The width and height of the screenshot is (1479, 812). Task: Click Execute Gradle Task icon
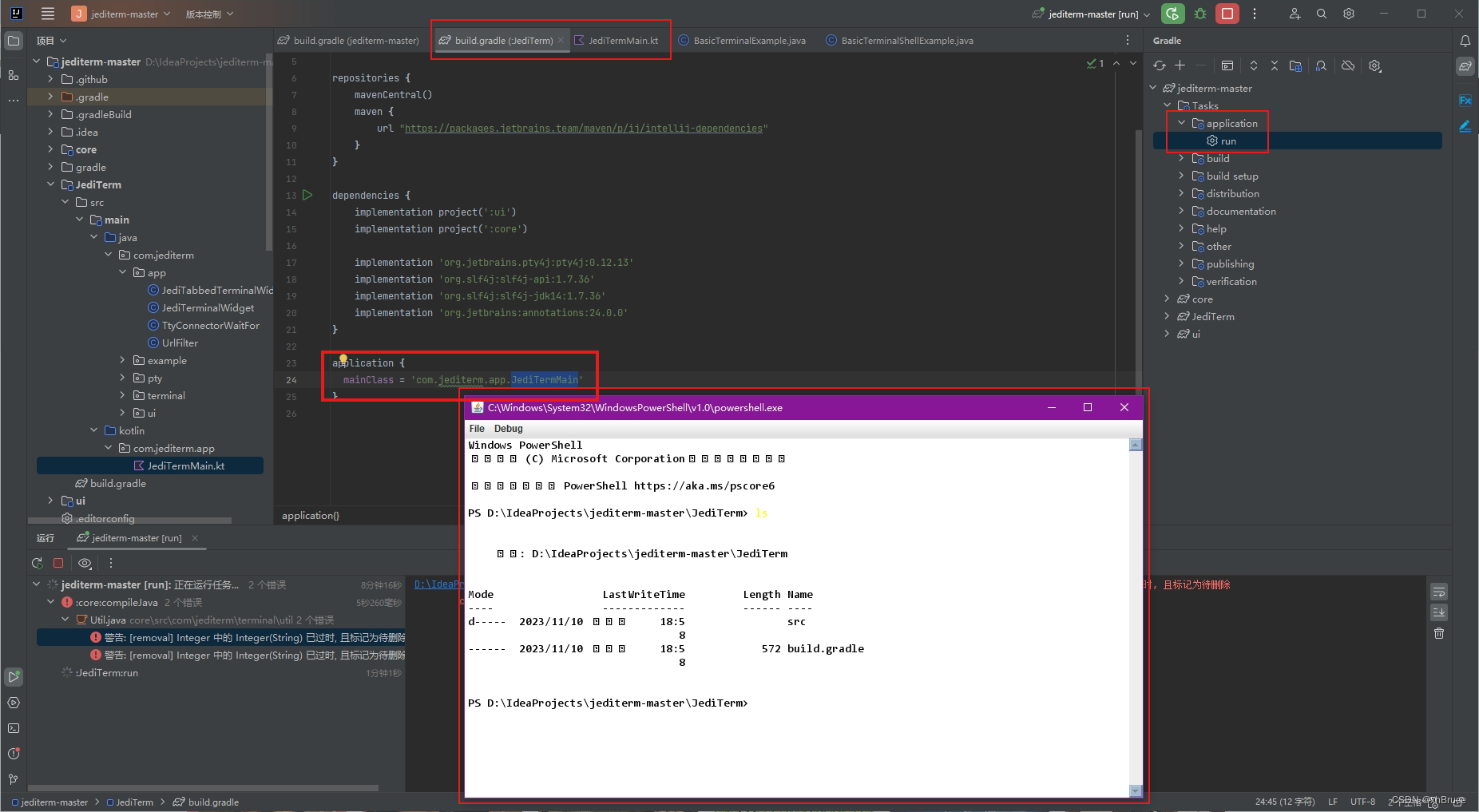1227,65
